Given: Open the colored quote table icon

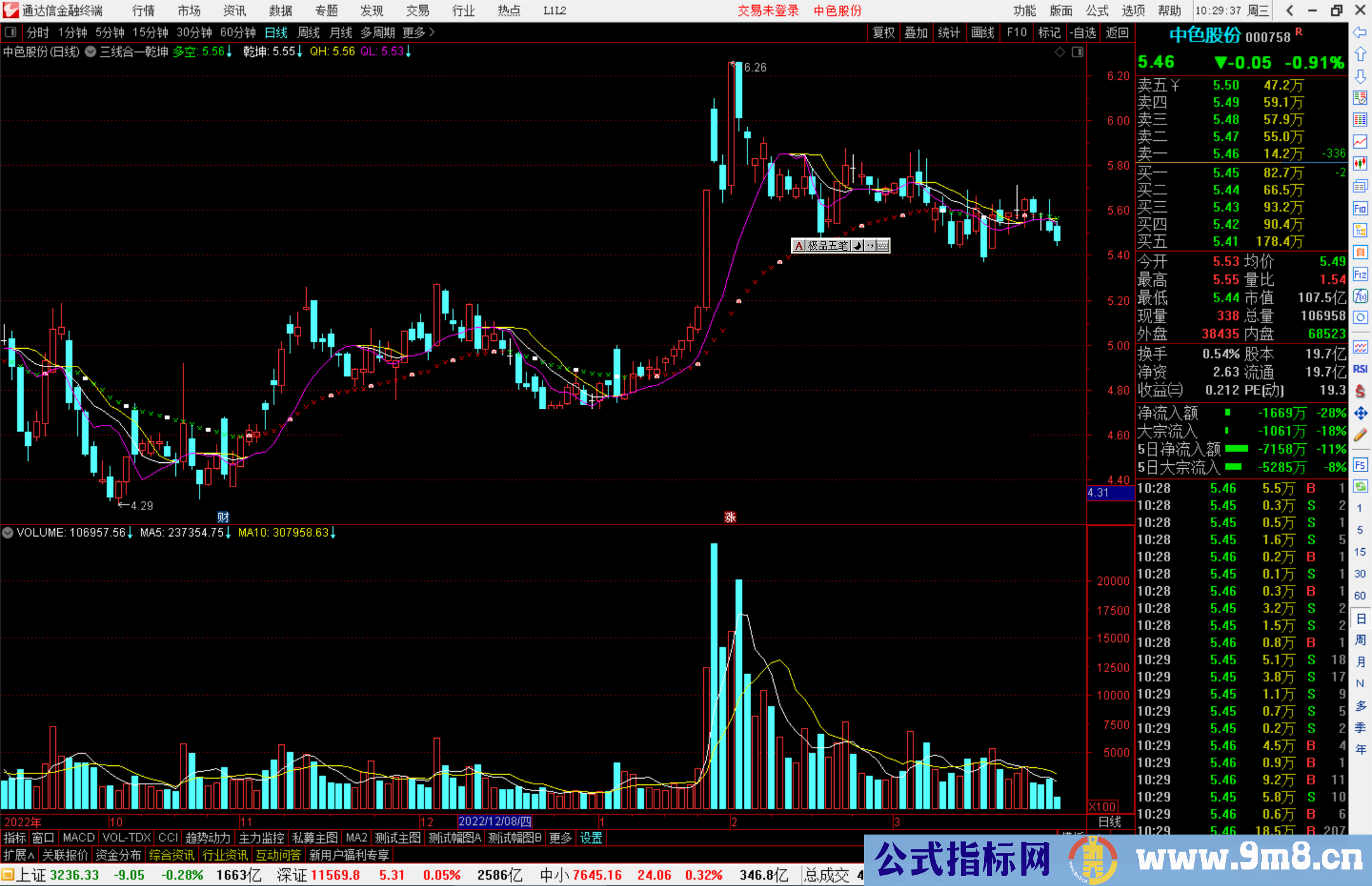Looking at the screenshot, I should coord(1360,120).
